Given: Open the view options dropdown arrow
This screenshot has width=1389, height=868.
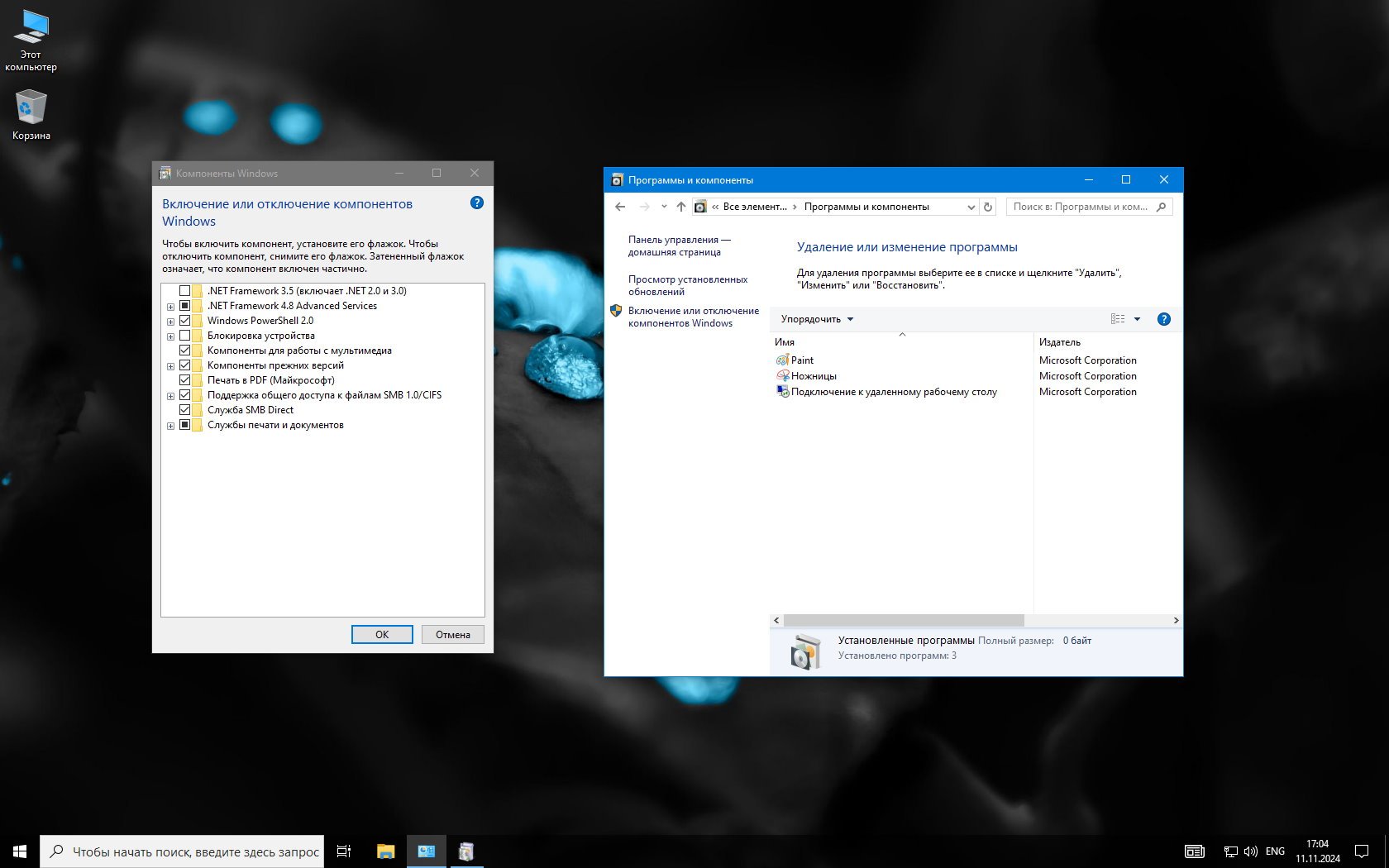Looking at the screenshot, I should (x=1137, y=319).
